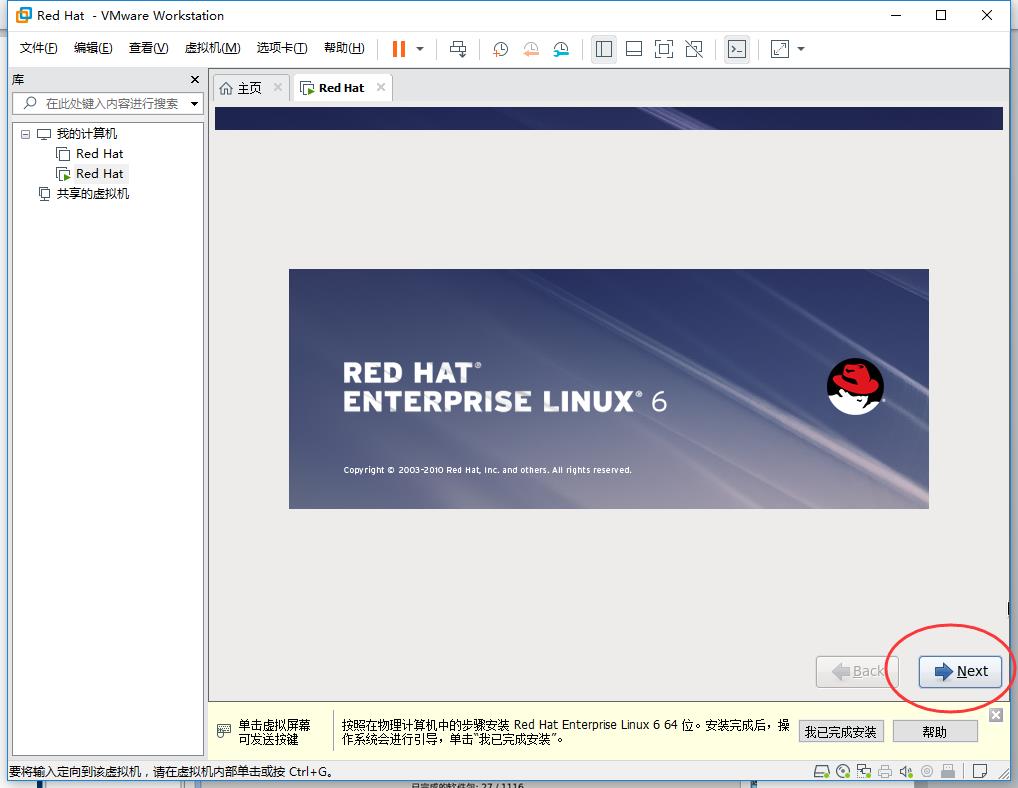This screenshot has height=788, width=1018.
Task: Click the network adapter status icon
Action: tap(863, 771)
